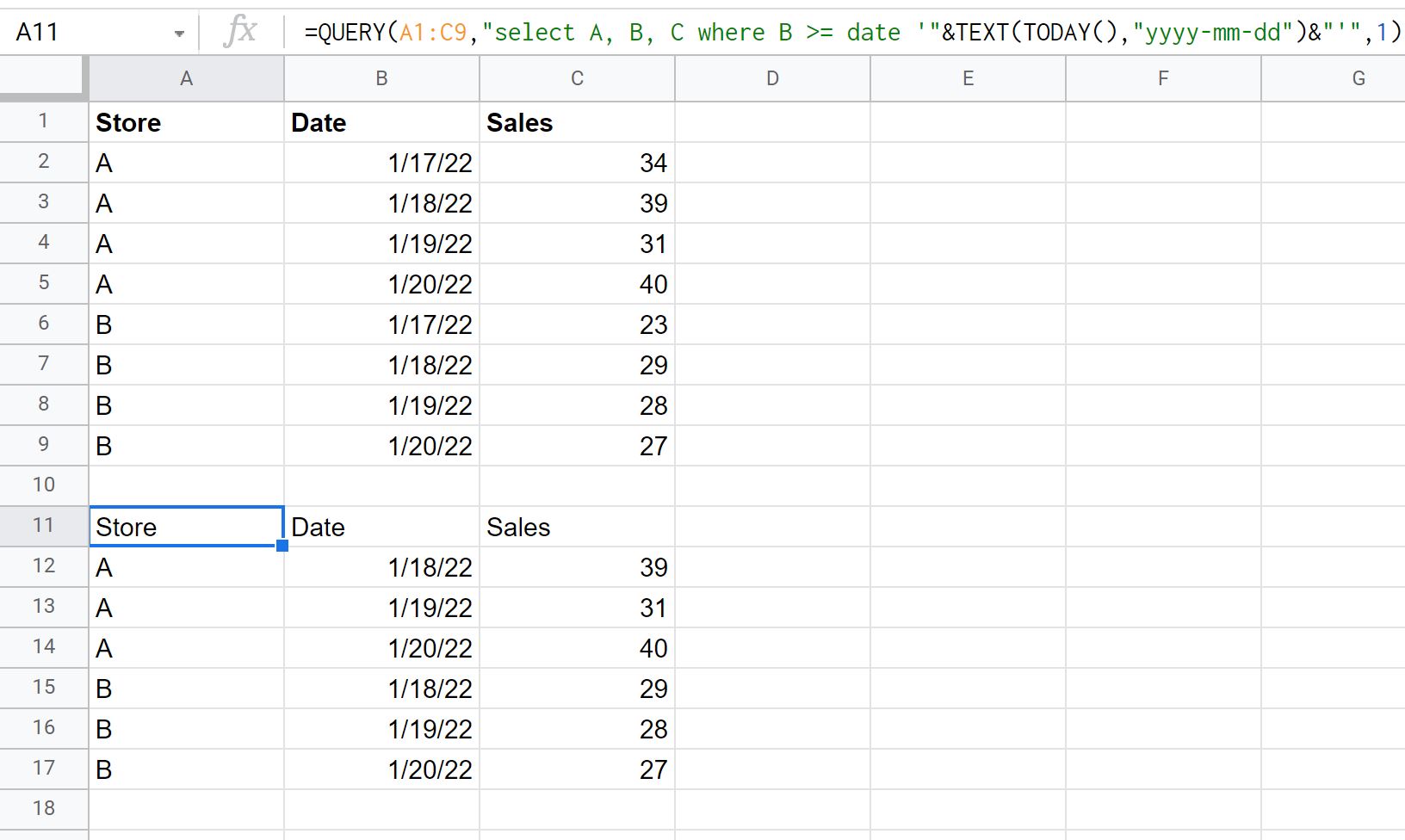Select column B header
The image size is (1405, 840).
click(x=381, y=78)
